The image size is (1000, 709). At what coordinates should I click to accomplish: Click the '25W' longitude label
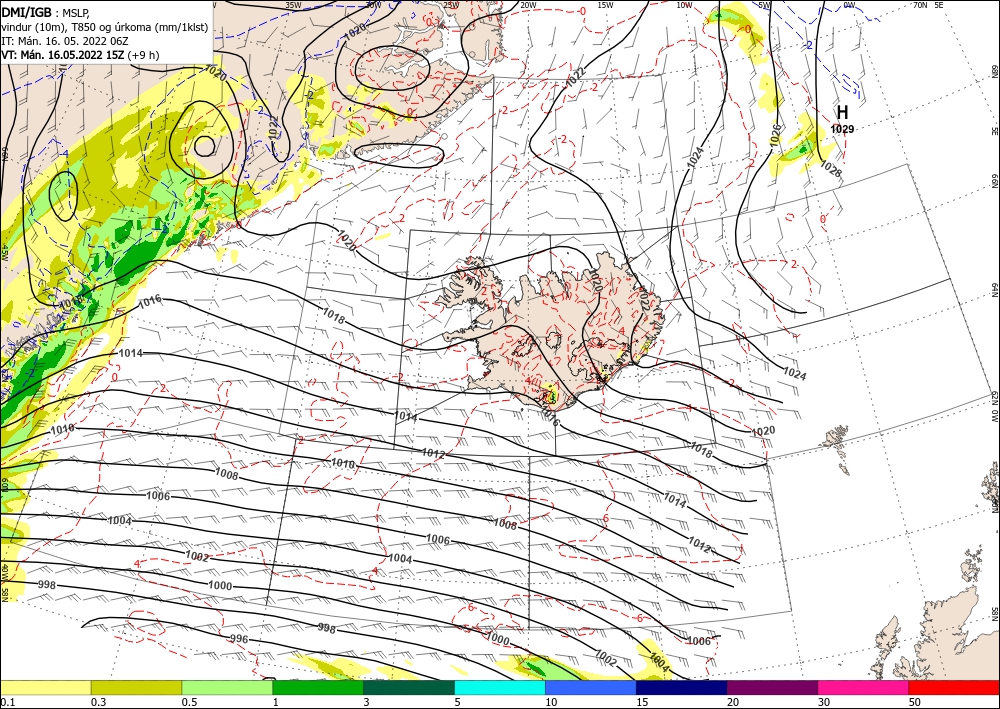pyautogui.click(x=451, y=5)
